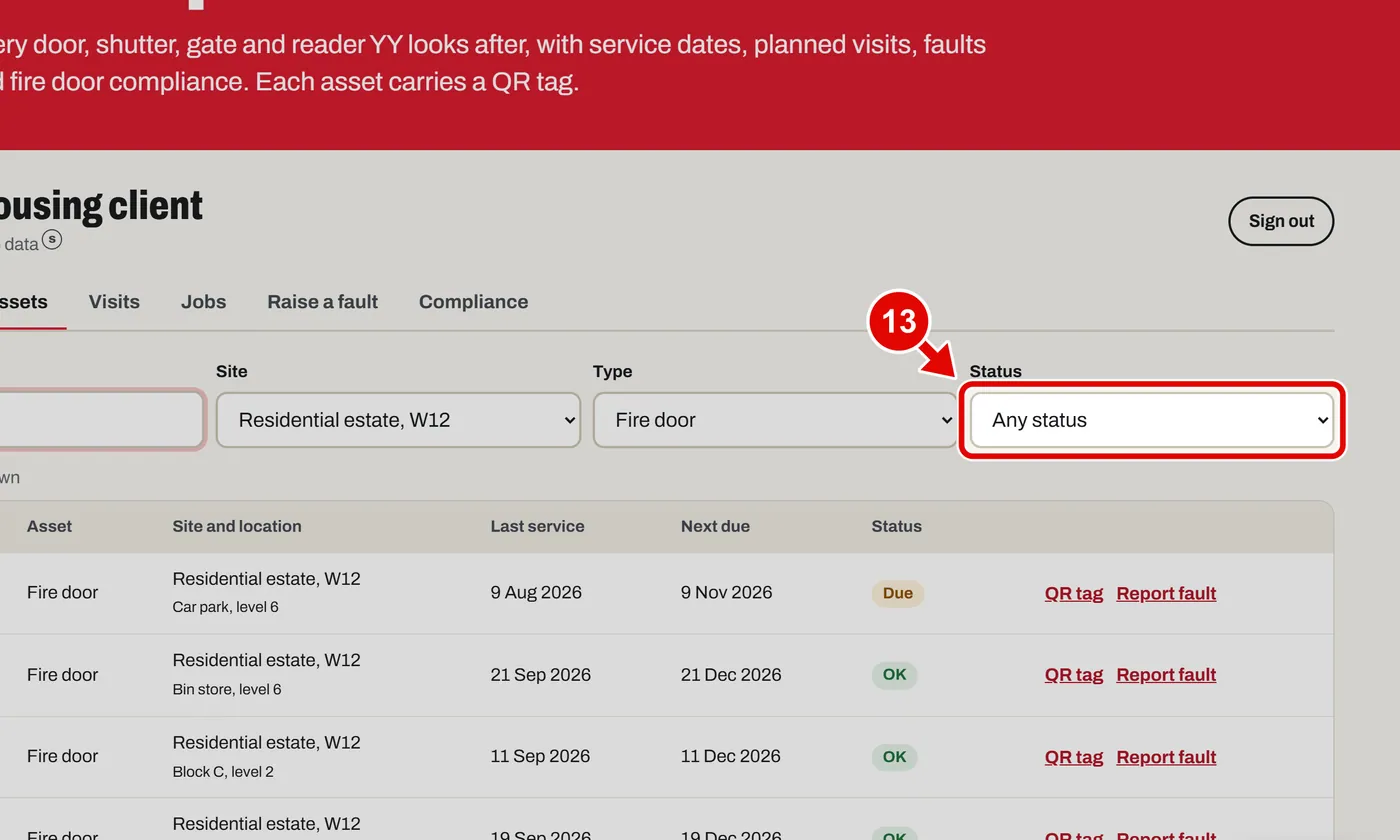The image size is (1400, 840).
Task: Click the Site and location column header
Action: [x=237, y=526]
